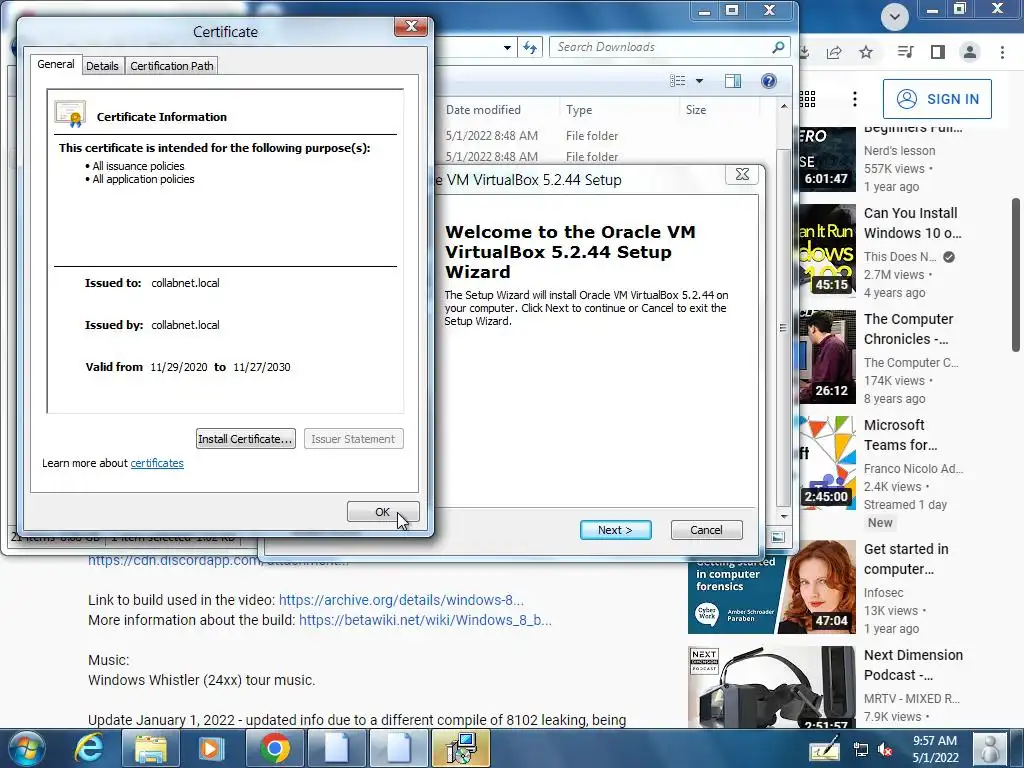Open the Computer Chronicles video thumbnail
The width and height of the screenshot is (1024, 768).
click(827, 357)
